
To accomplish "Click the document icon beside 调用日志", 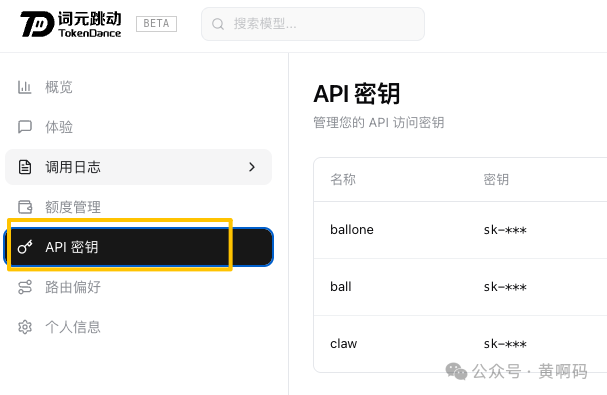I will coord(25,167).
